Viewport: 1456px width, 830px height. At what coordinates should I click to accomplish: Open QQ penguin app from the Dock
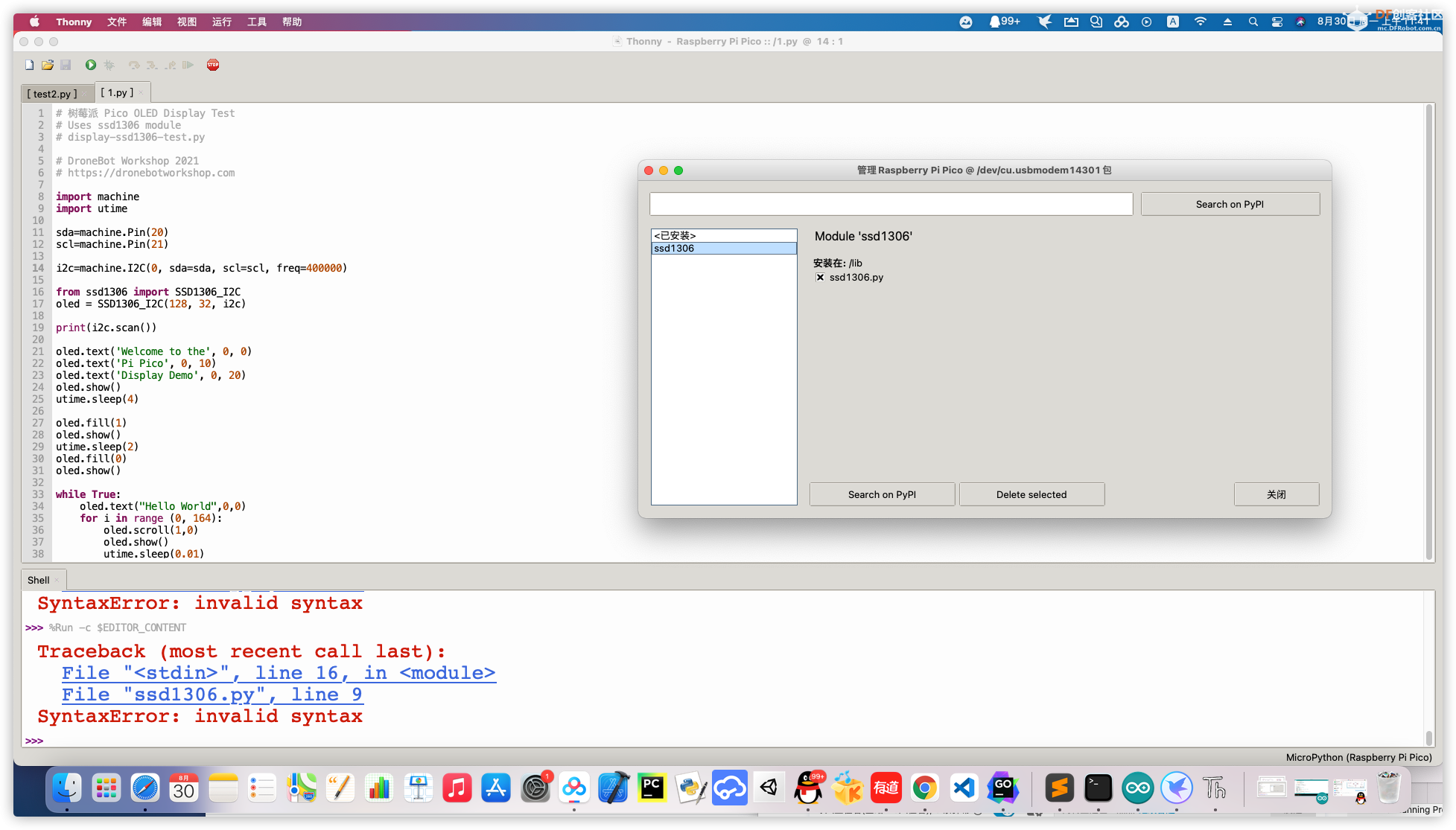pyautogui.click(x=808, y=788)
